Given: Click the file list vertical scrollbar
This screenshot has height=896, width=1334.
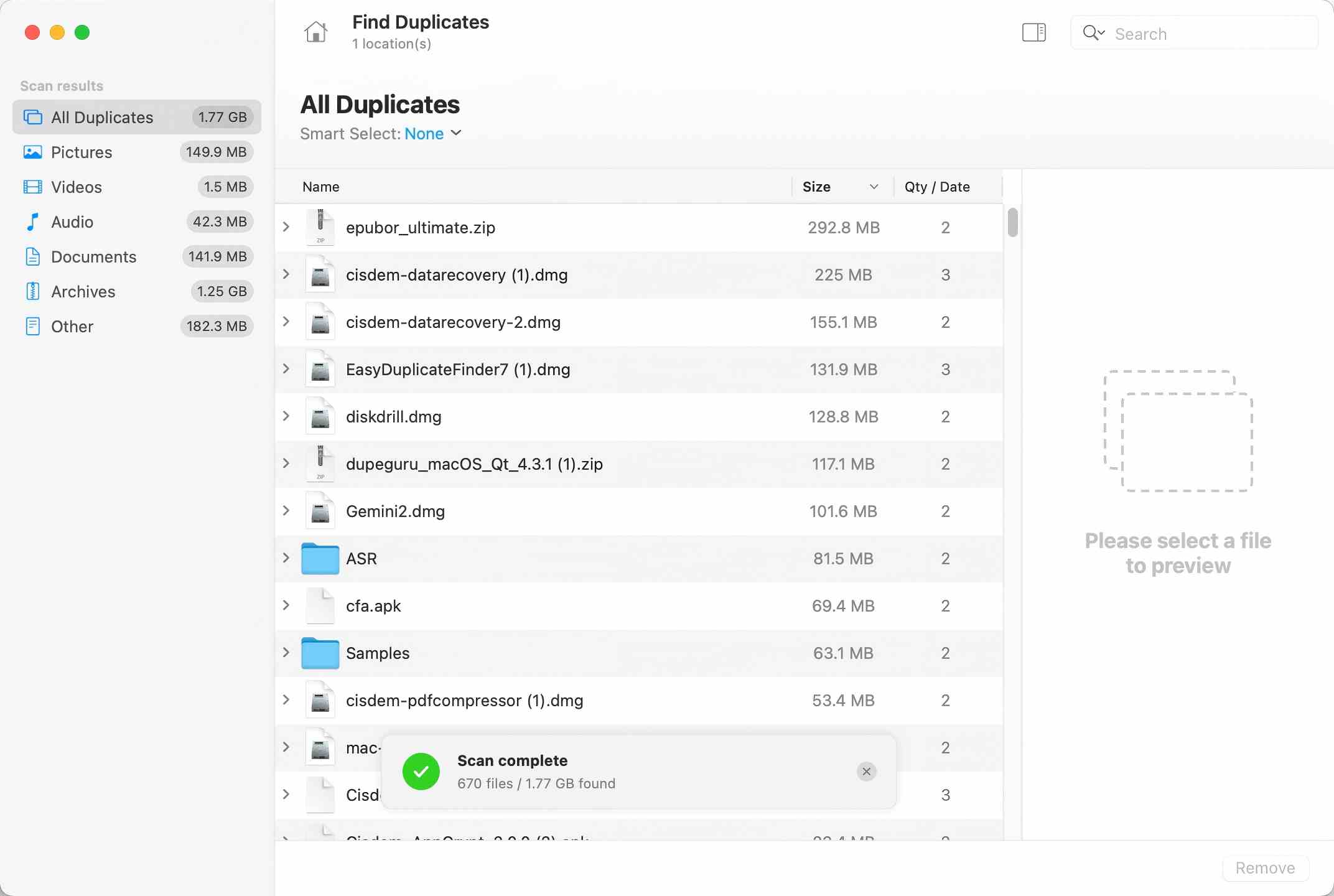Looking at the screenshot, I should 1012,223.
